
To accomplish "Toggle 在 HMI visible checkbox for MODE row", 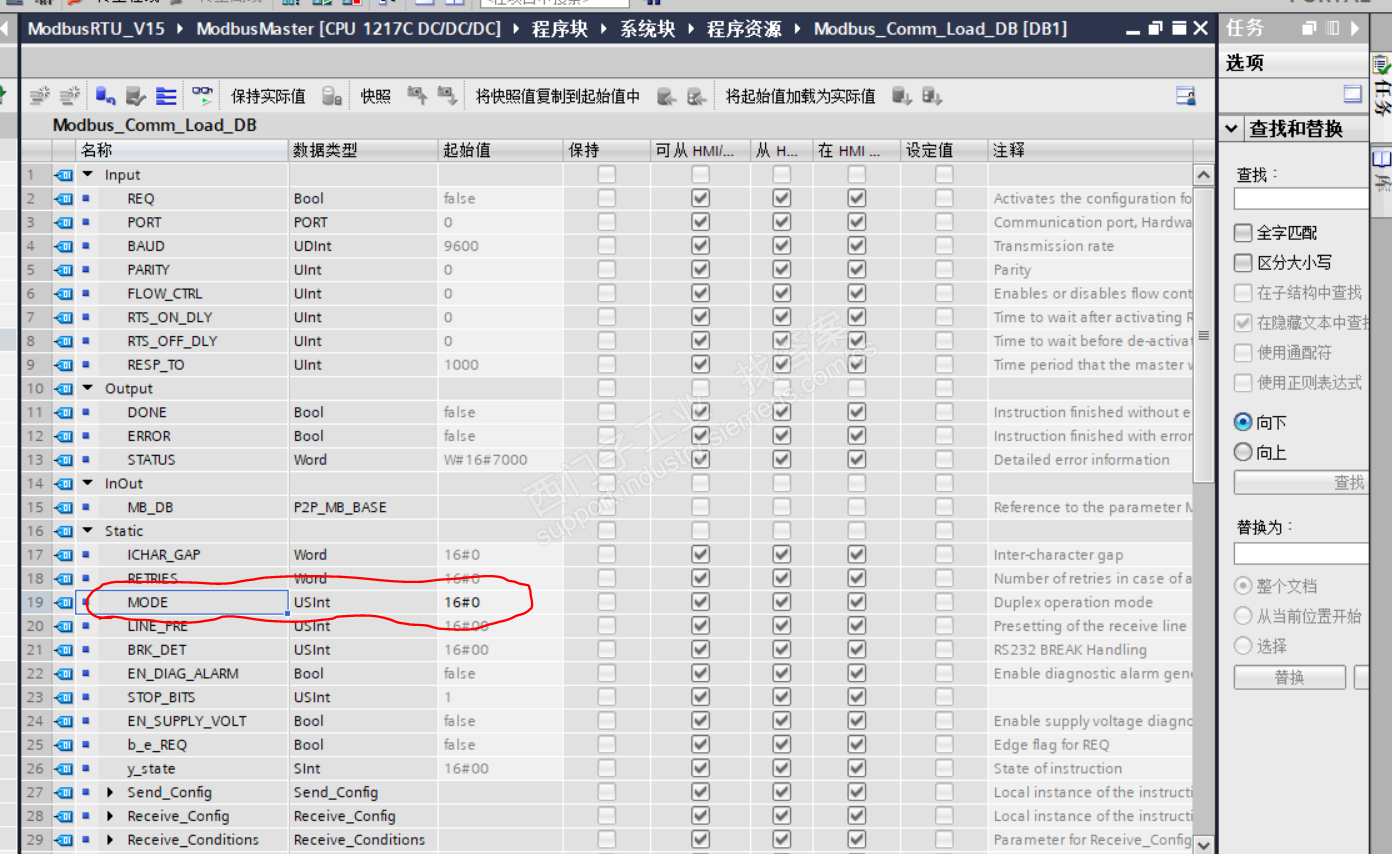I will (856, 602).
